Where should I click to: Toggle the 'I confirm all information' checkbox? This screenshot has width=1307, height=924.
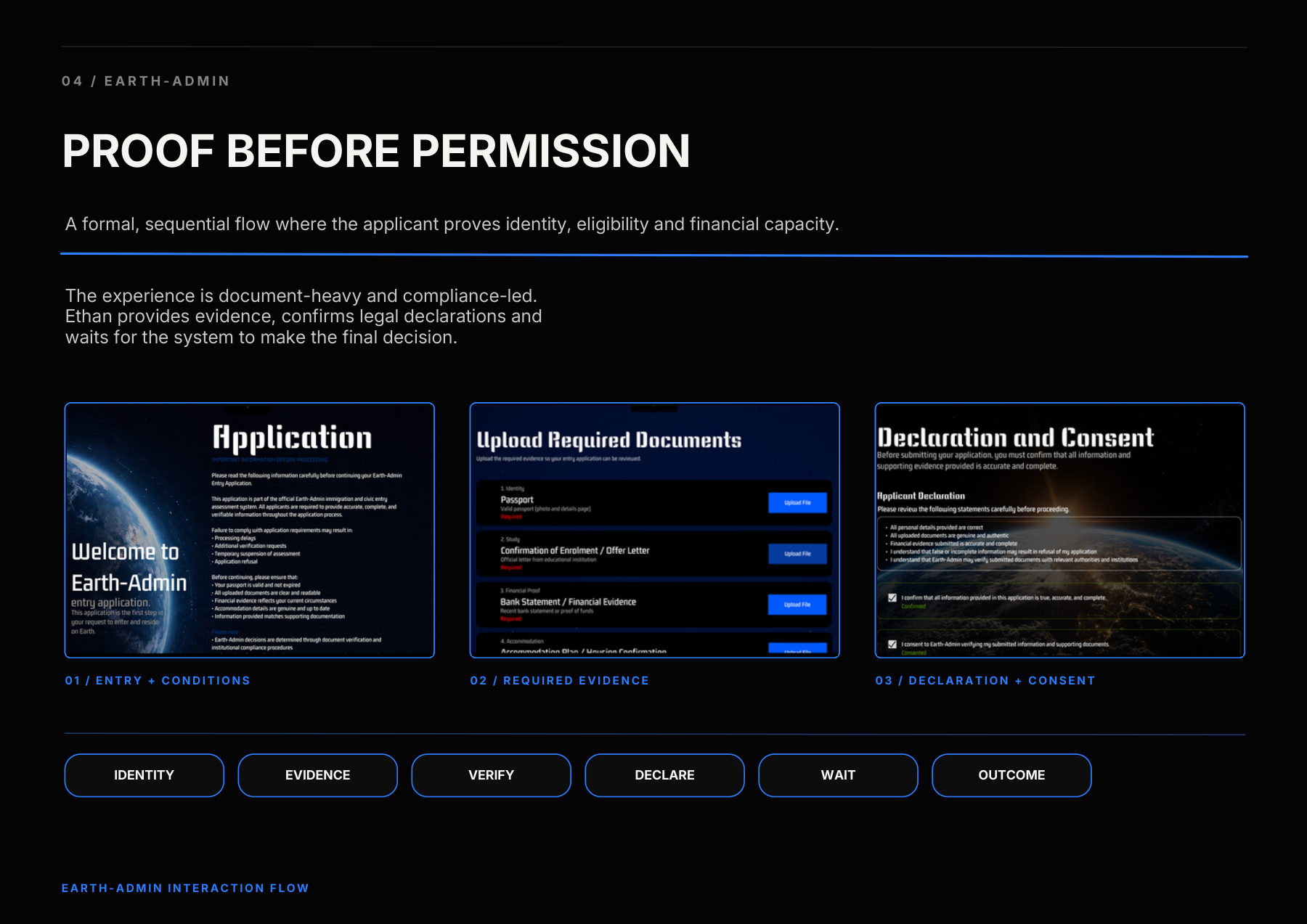click(892, 598)
